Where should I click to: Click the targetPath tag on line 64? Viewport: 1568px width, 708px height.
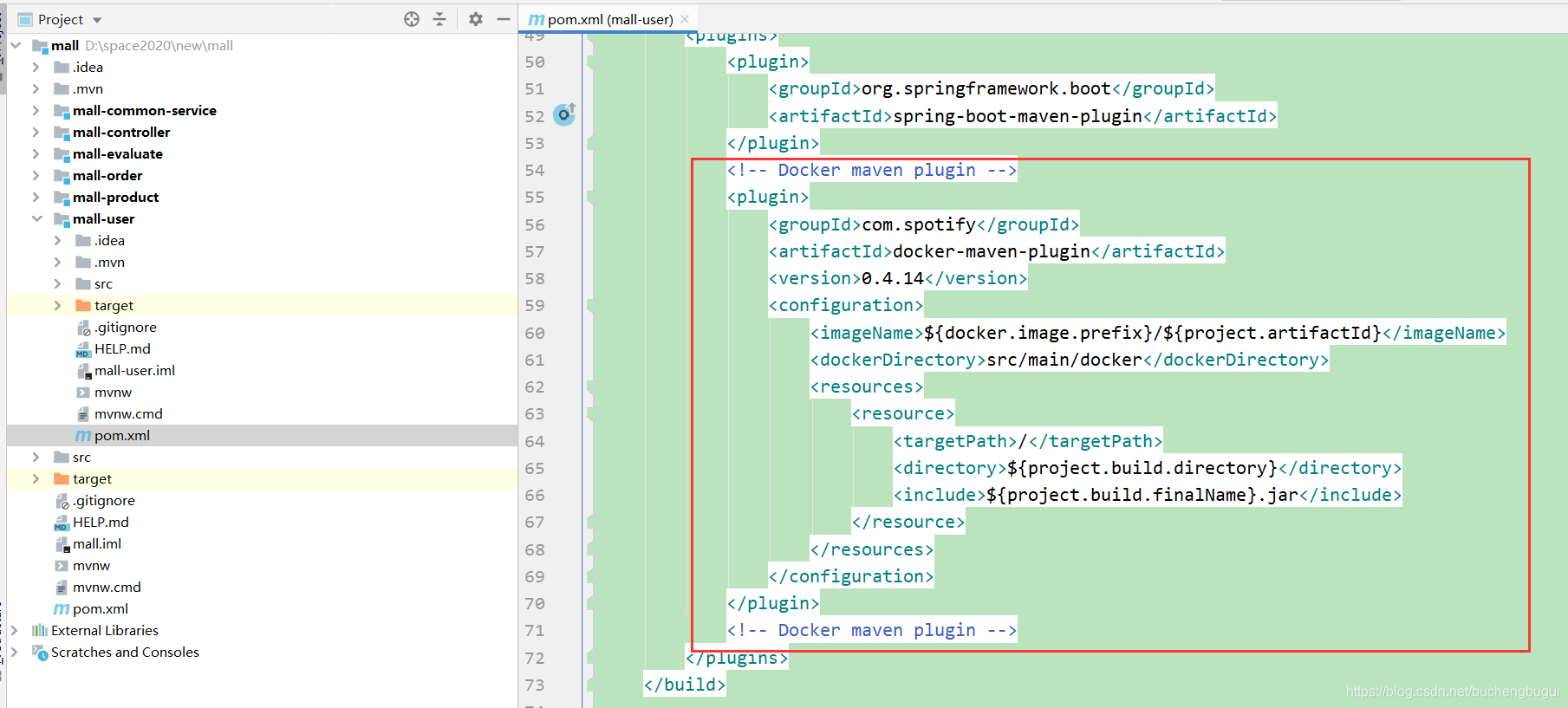[955, 441]
